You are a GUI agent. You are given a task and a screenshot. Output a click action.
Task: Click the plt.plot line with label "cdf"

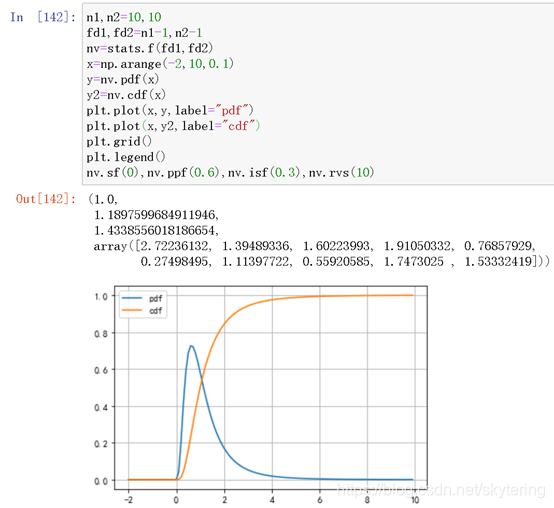click(173, 126)
